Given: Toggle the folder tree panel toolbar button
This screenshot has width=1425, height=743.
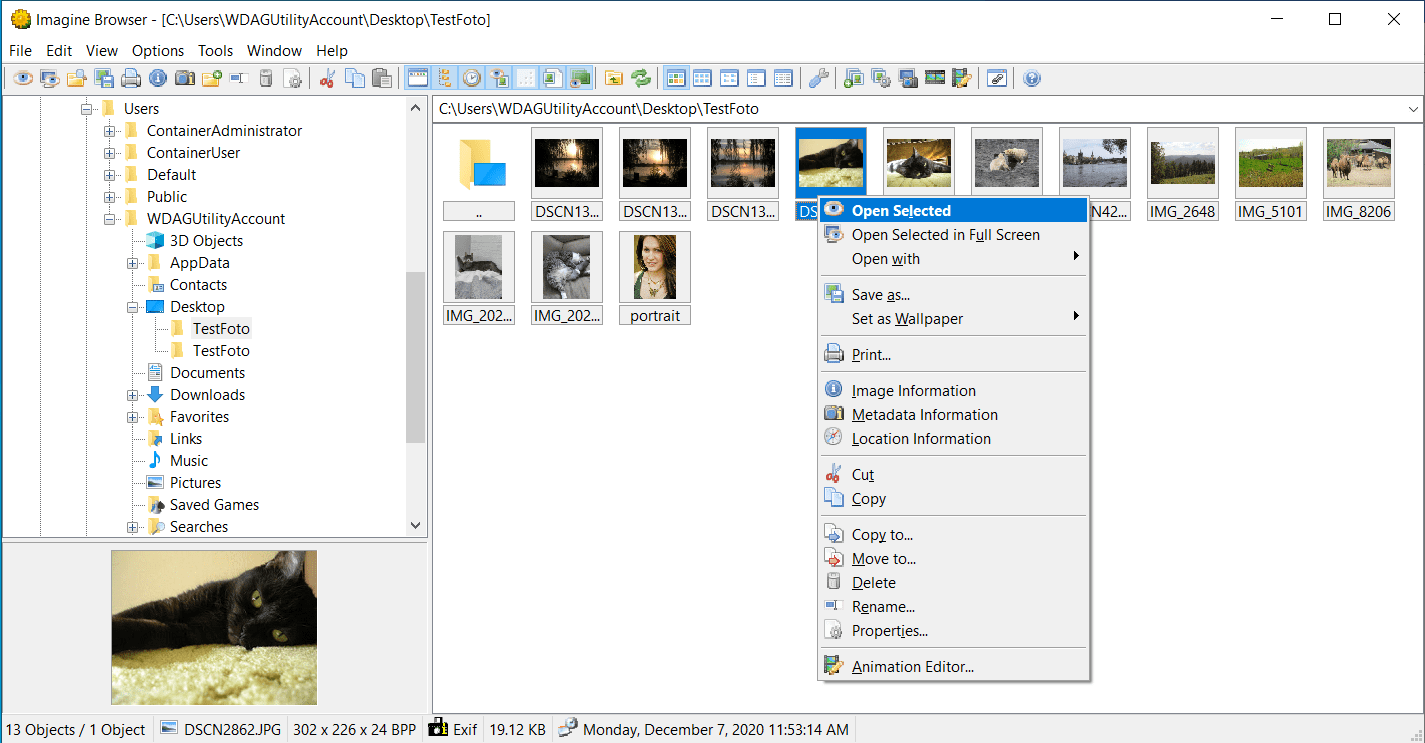Looking at the screenshot, I should coord(445,78).
